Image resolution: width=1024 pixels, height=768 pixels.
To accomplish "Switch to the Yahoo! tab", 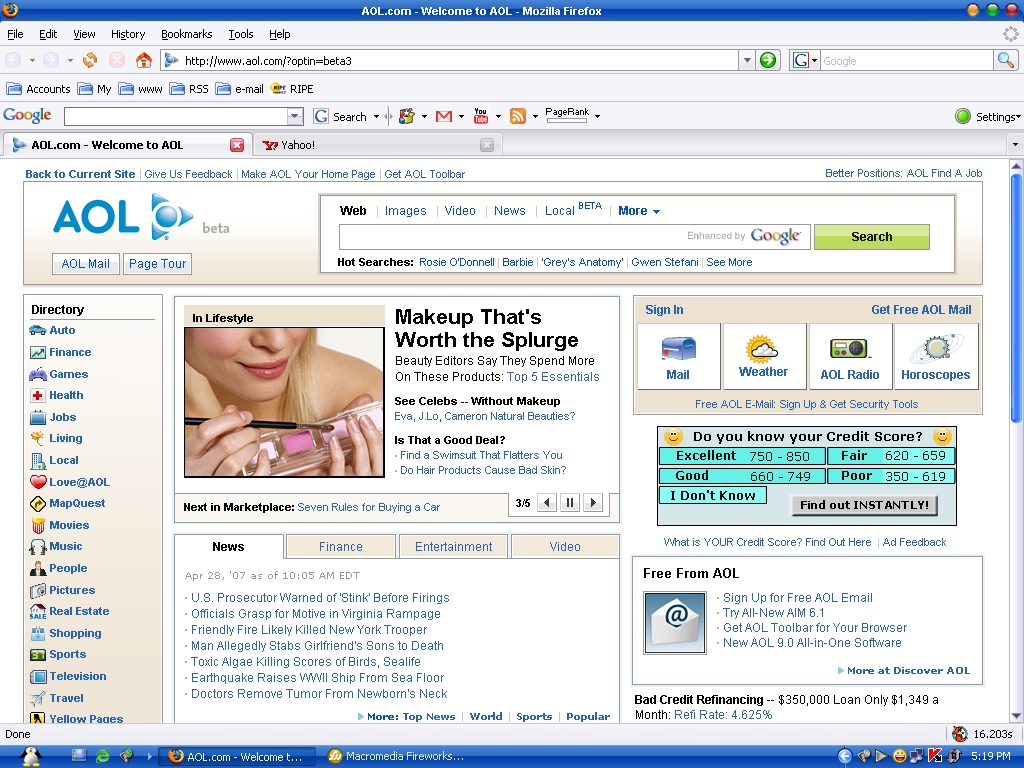I will click(x=377, y=145).
